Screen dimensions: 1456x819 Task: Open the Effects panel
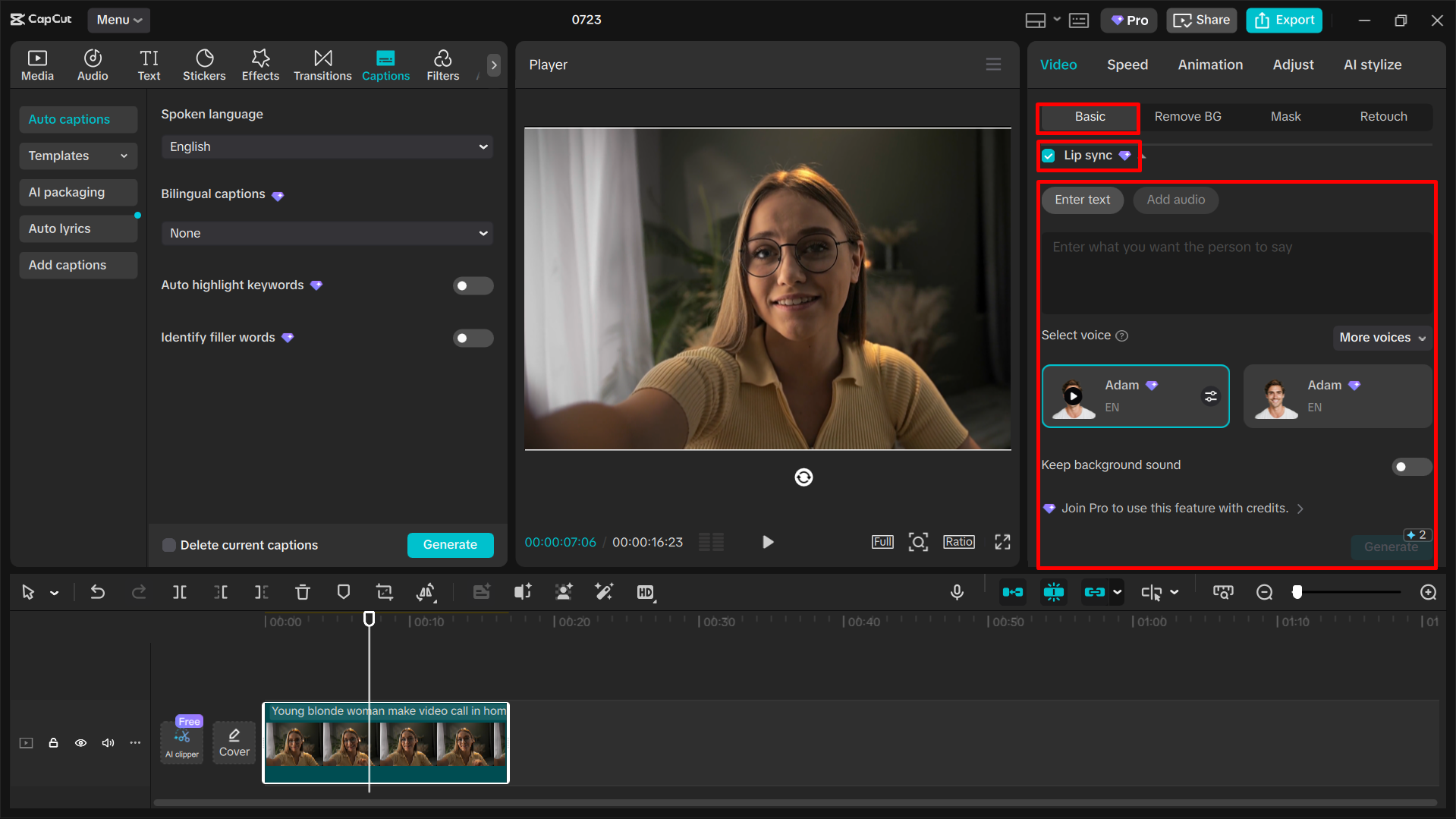[x=260, y=65]
